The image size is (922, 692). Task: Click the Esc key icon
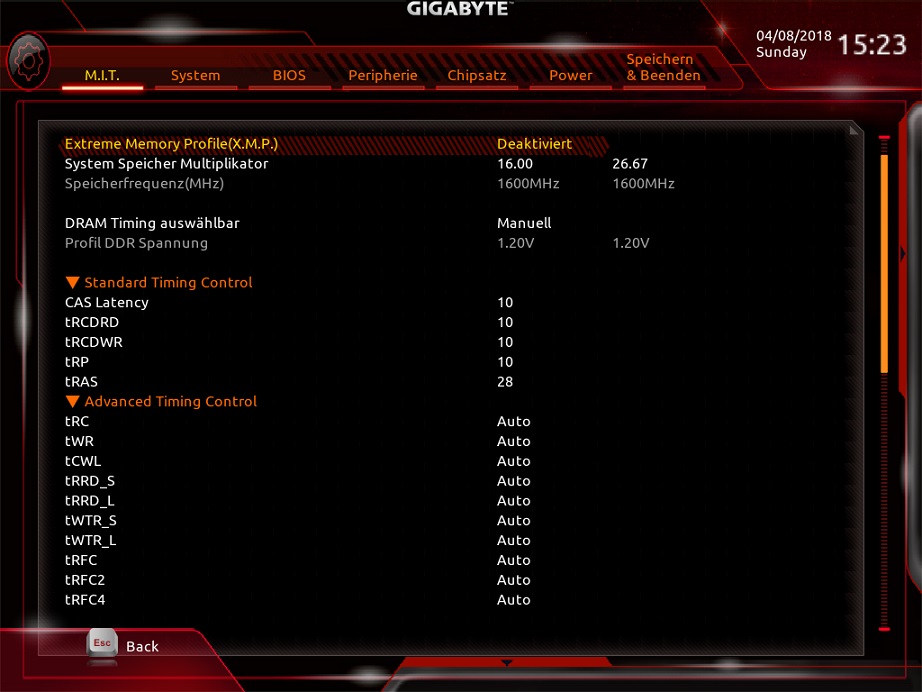point(102,644)
